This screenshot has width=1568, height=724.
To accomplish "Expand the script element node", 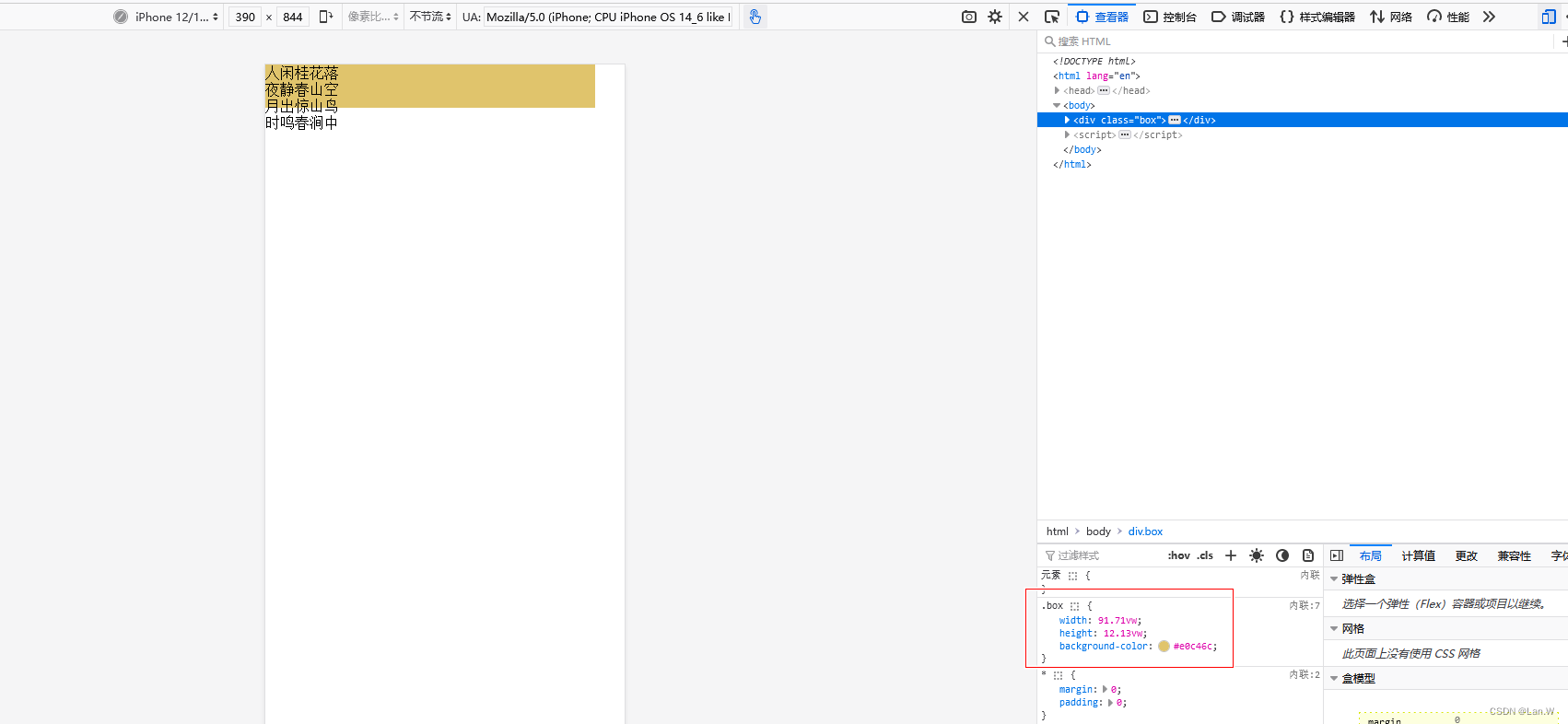I will click(1067, 134).
